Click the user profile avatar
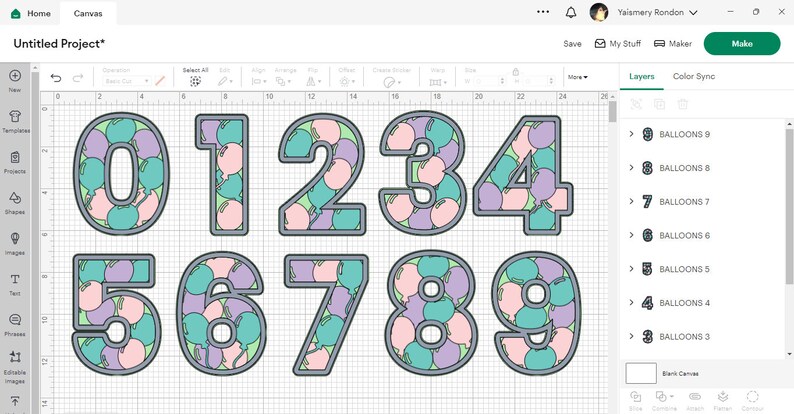The width and height of the screenshot is (794, 414). pyautogui.click(x=599, y=12)
